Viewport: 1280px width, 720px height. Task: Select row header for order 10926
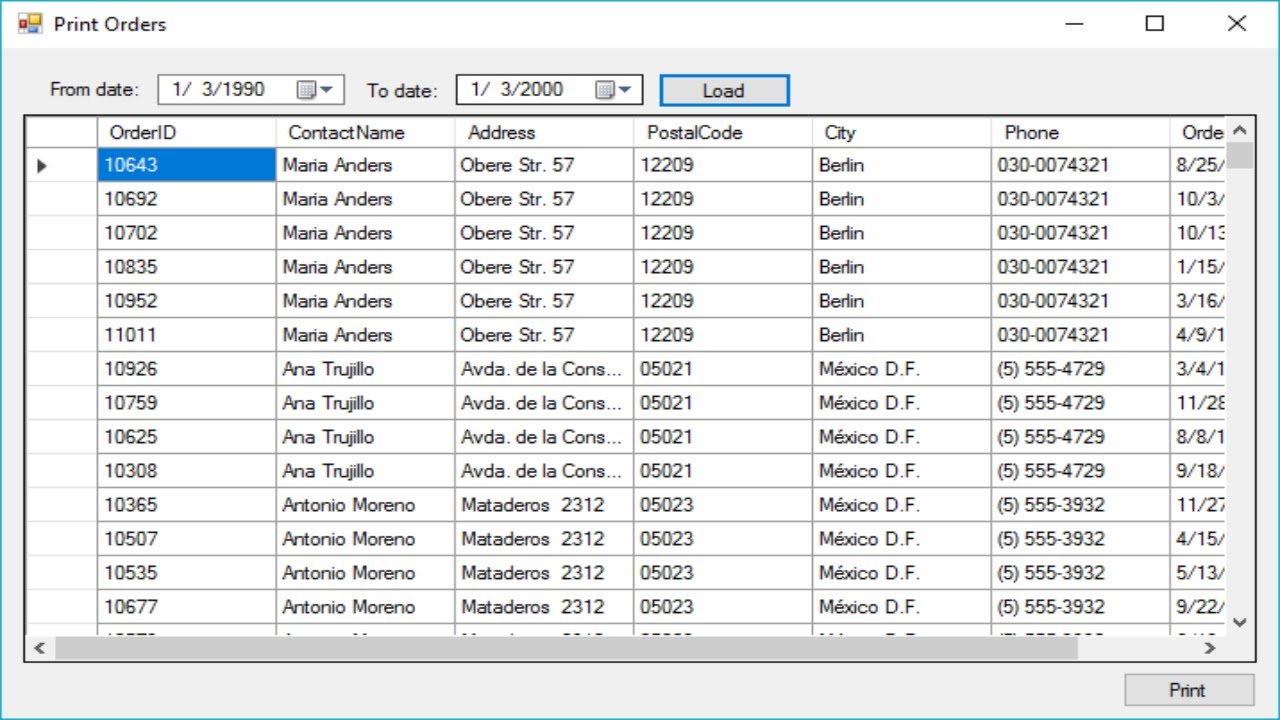(61, 369)
